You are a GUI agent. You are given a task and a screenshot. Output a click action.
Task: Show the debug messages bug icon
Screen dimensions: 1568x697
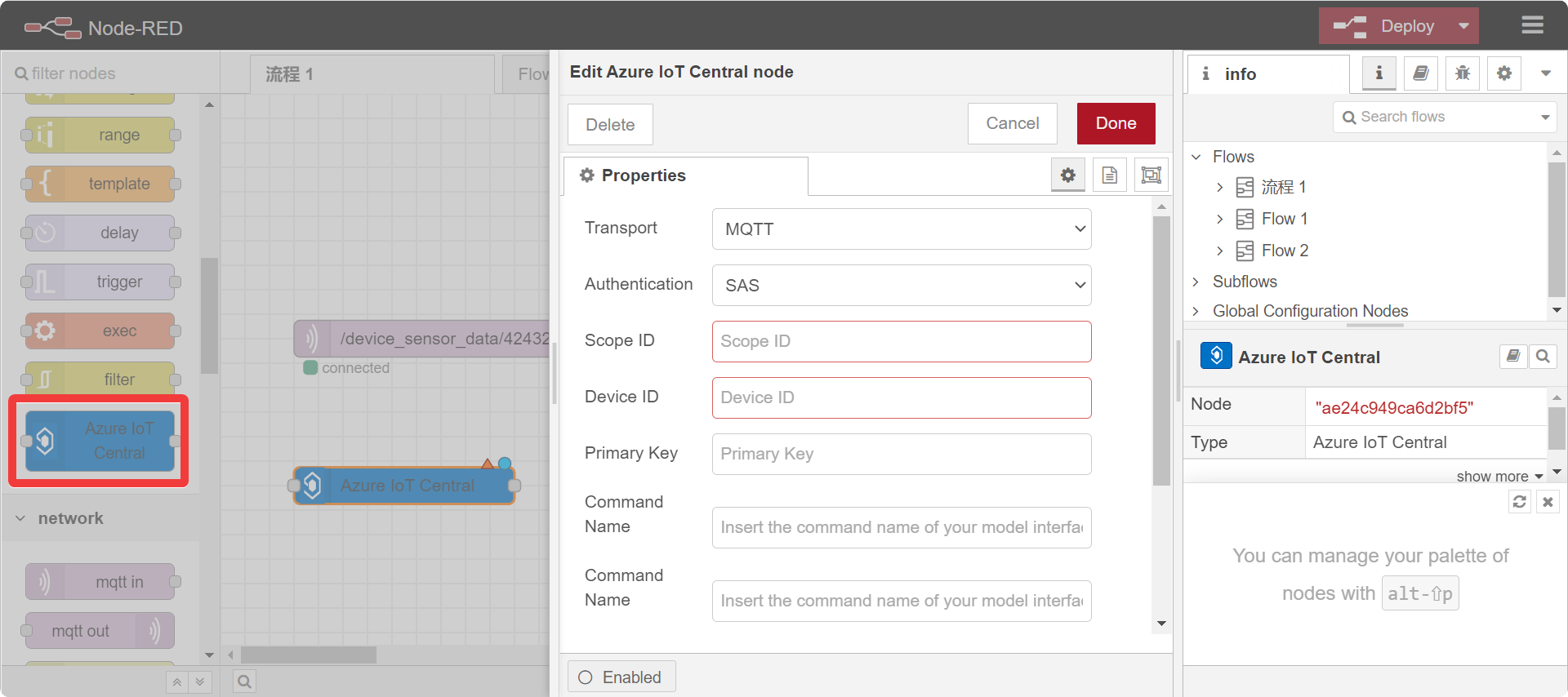pyautogui.click(x=1462, y=73)
